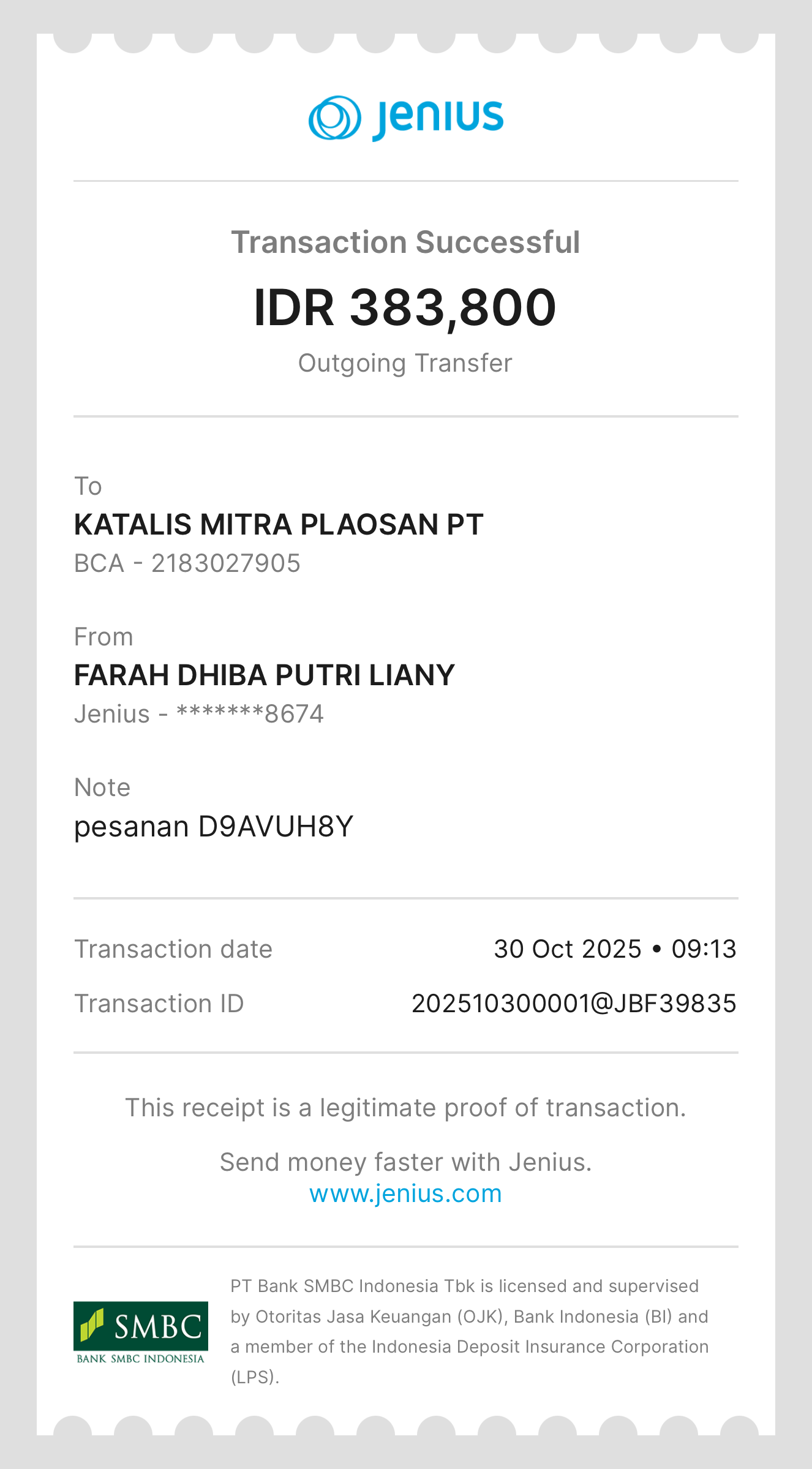Image resolution: width=812 pixels, height=1469 pixels.
Task: Click the Jenius wordmark text
Action: click(438, 118)
